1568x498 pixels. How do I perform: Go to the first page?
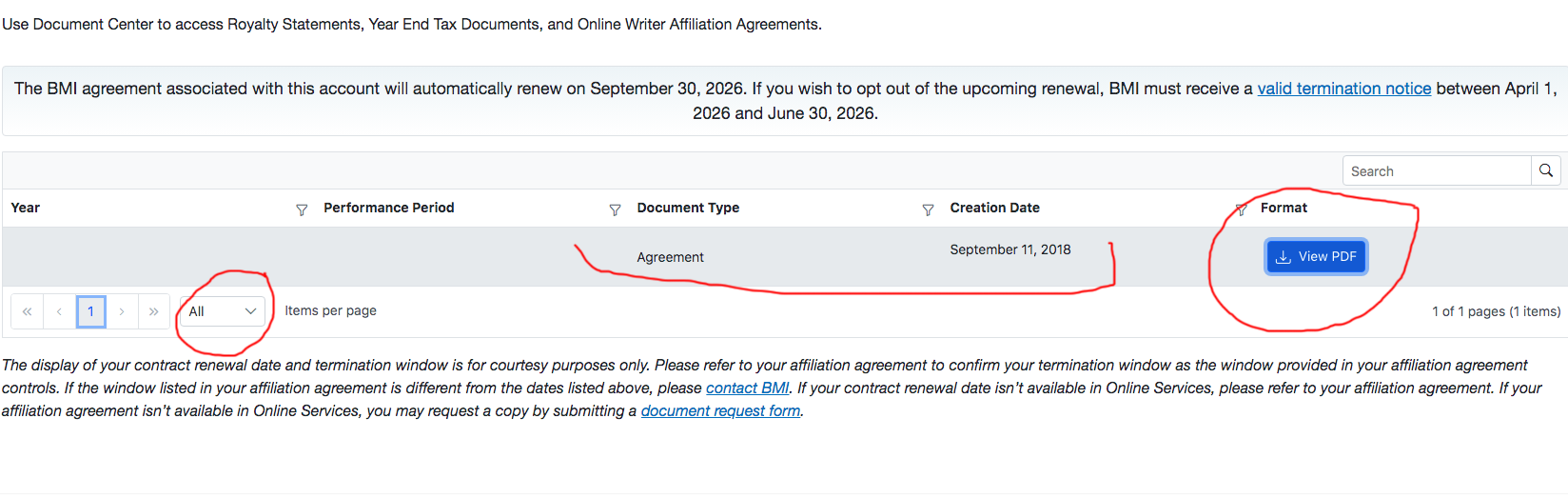tap(27, 311)
